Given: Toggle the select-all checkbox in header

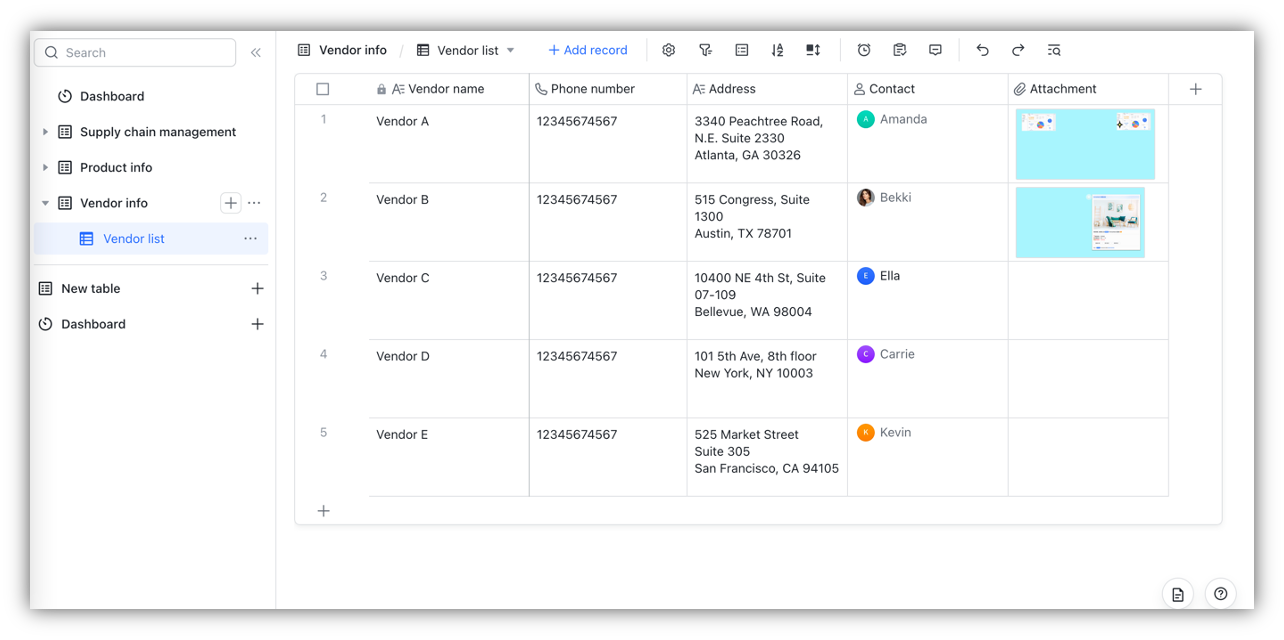Looking at the screenshot, I should pyautogui.click(x=322, y=89).
